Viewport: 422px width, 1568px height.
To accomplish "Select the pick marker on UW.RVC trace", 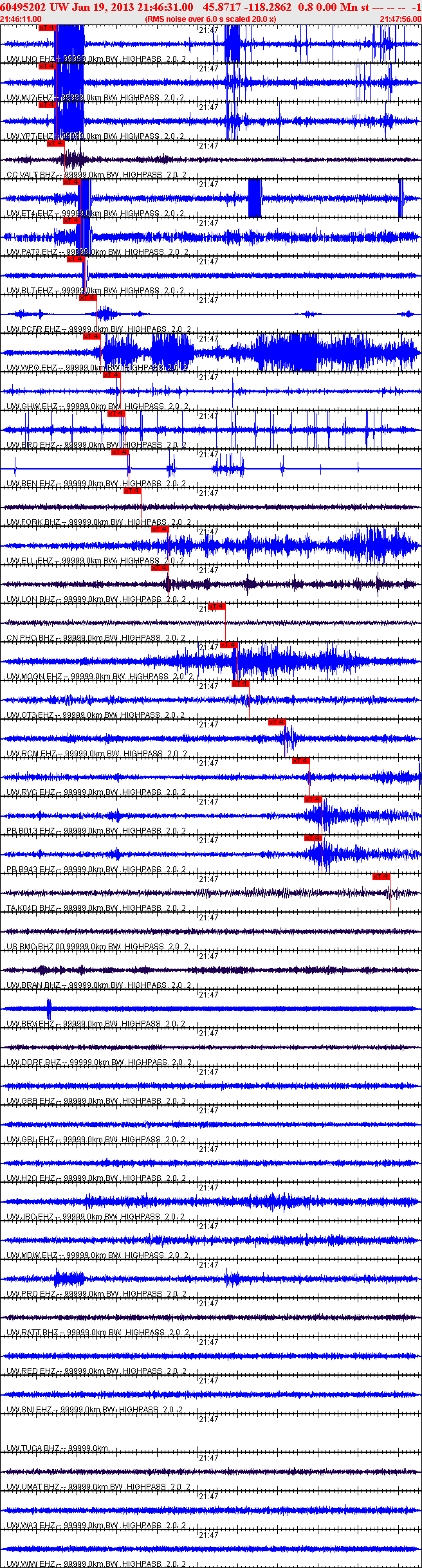I will [x=301, y=761].
